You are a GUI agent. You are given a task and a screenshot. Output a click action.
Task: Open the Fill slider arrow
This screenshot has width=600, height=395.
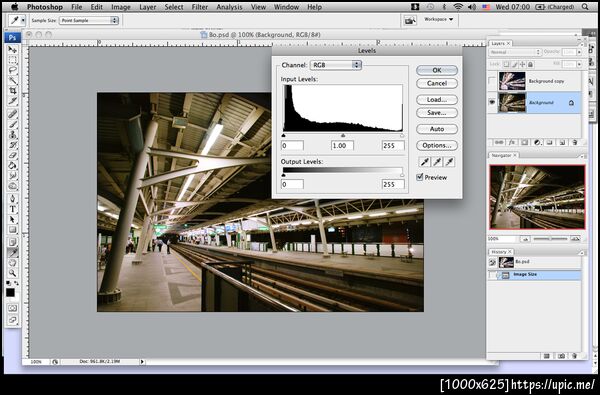click(579, 64)
